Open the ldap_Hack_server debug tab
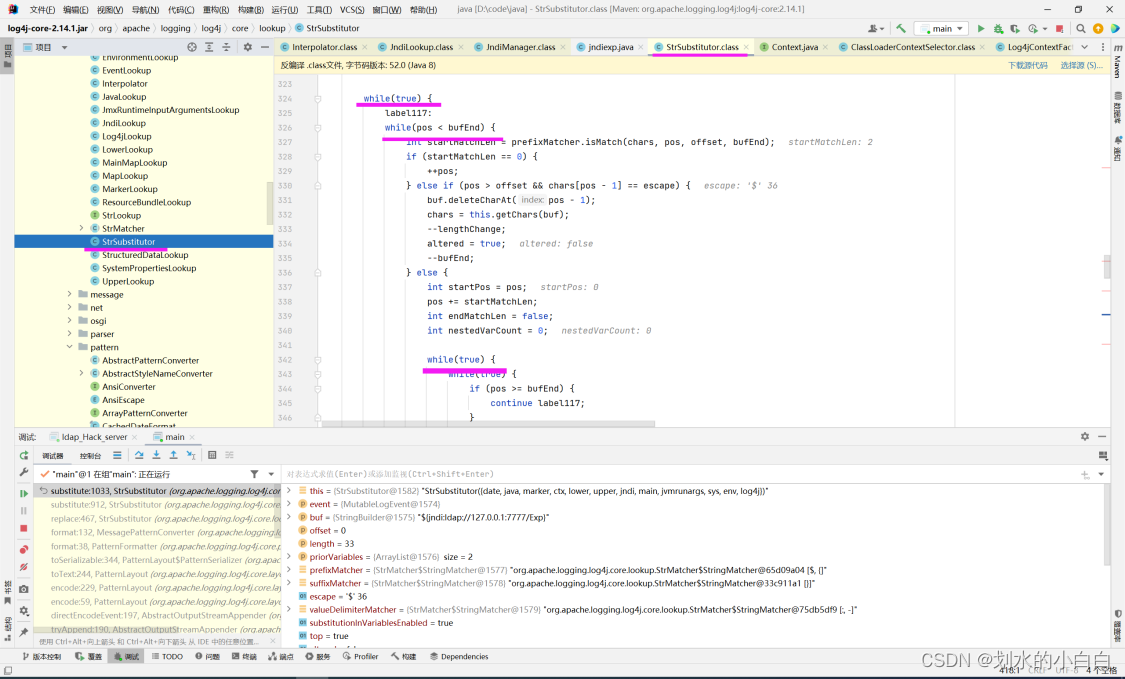1125x679 pixels. (x=94, y=436)
